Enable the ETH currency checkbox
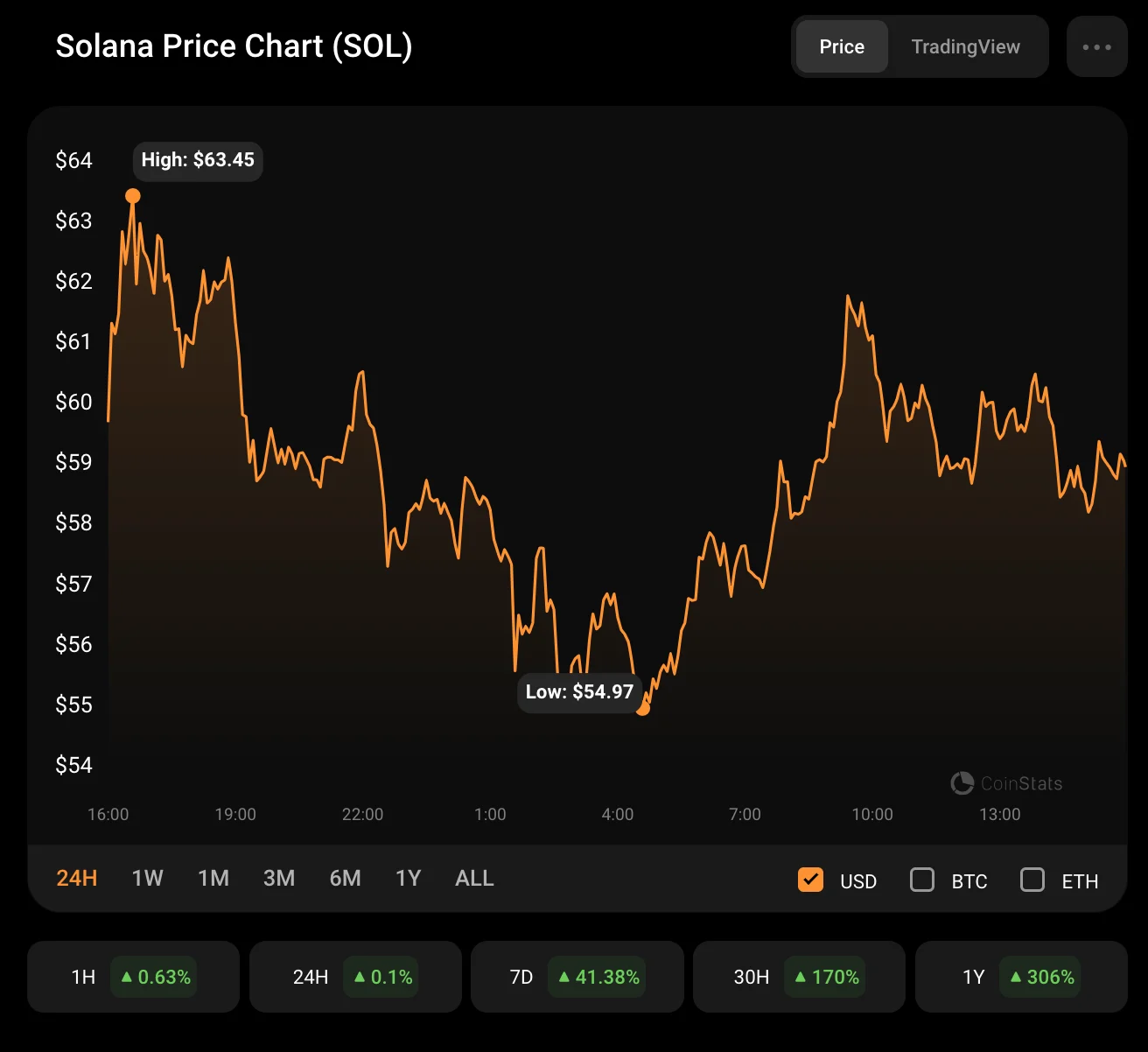 [x=1032, y=880]
